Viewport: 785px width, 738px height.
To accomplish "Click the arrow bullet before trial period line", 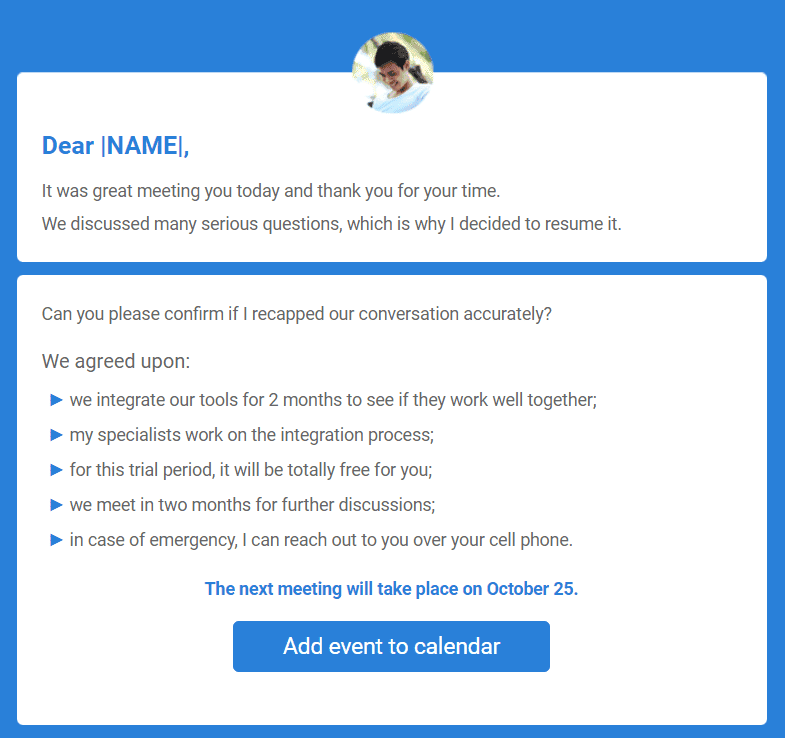I will [56, 470].
